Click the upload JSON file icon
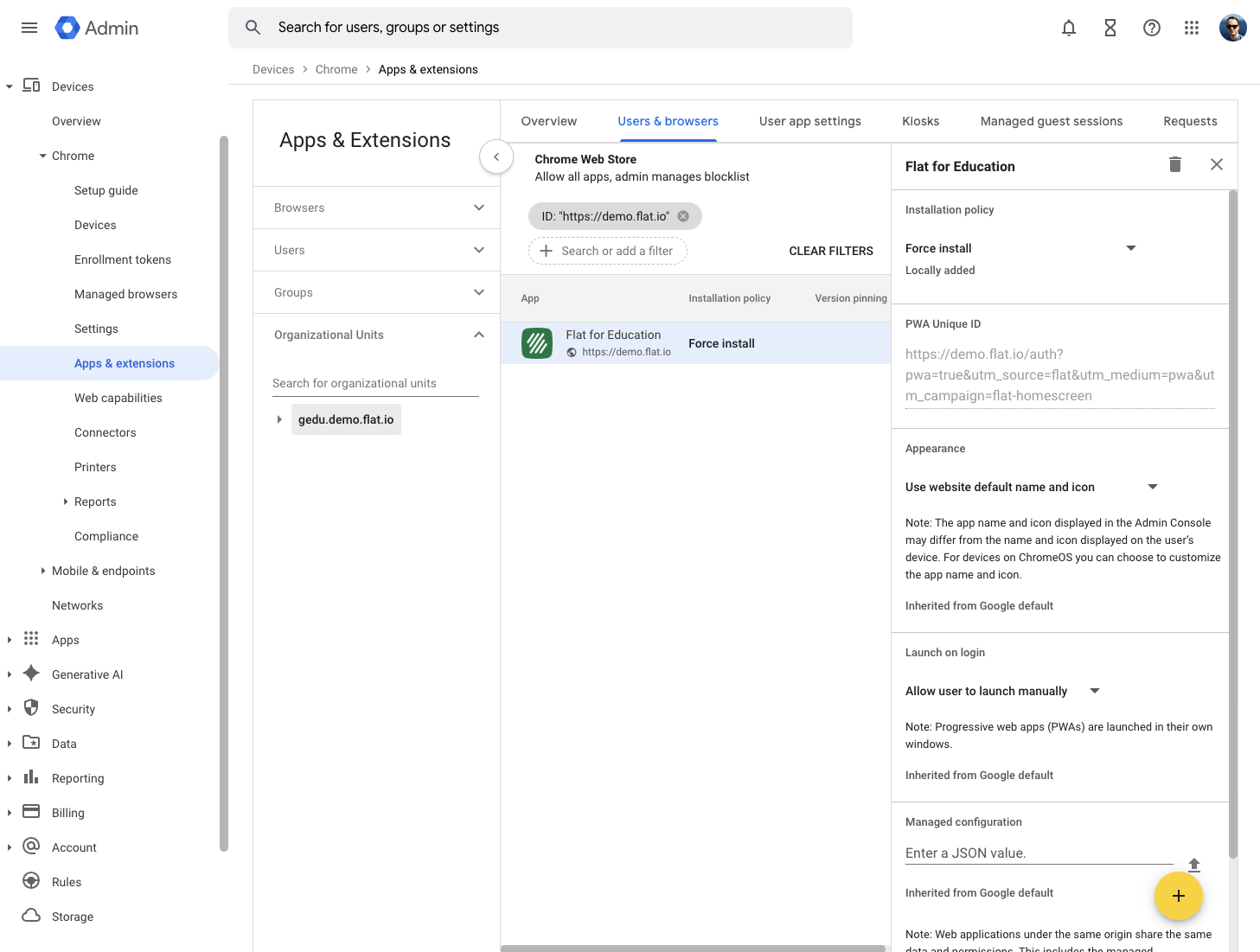The width and height of the screenshot is (1260, 952). [1194, 865]
